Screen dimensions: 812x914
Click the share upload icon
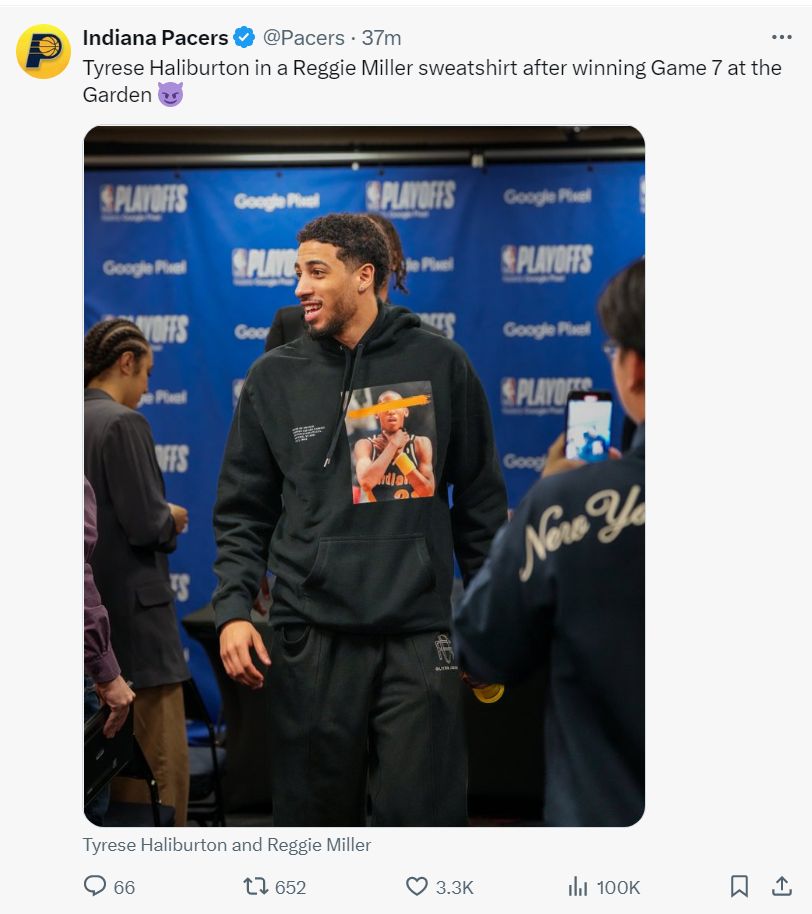(x=782, y=886)
